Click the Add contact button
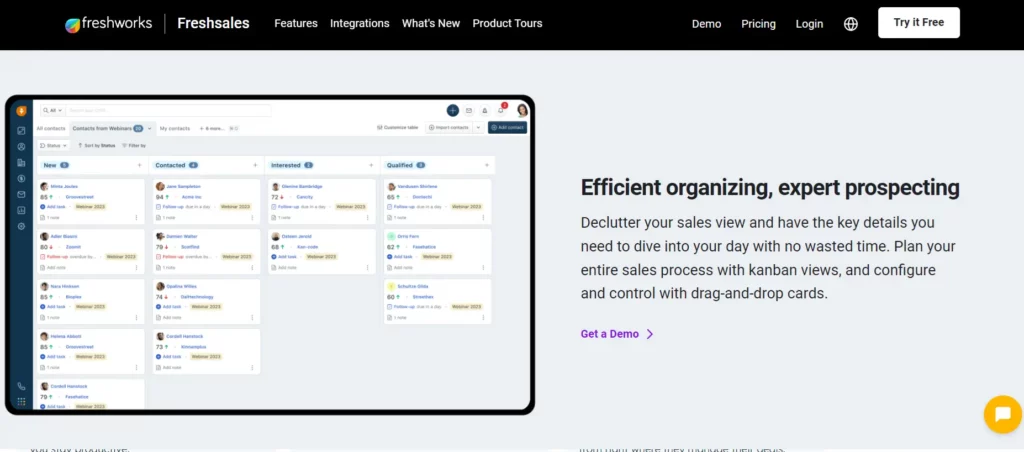Screen dimensions: 1024x452 (507, 127)
